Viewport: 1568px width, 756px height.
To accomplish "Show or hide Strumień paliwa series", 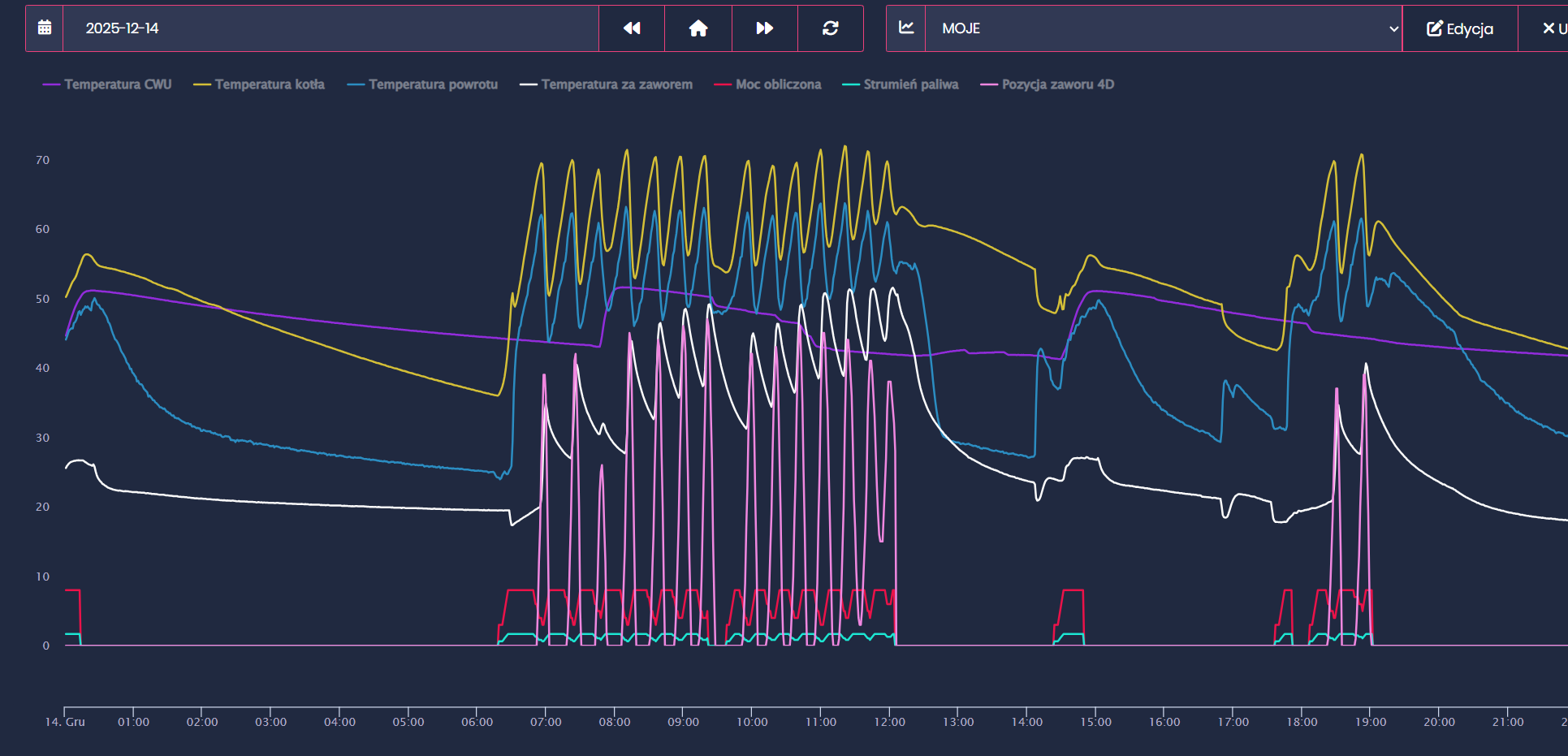I will tap(901, 84).
